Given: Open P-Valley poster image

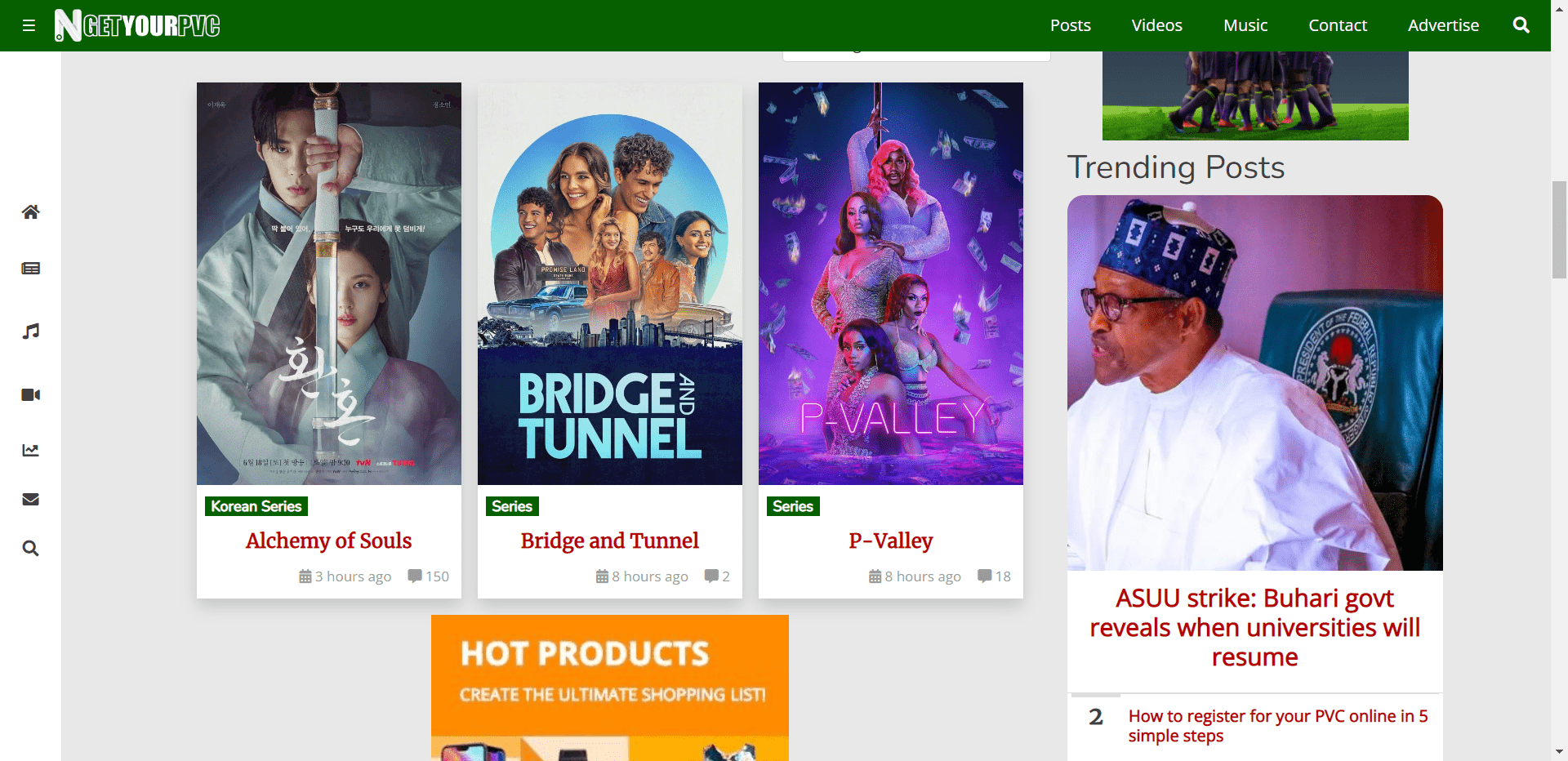Looking at the screenshot, I should (891, 283).
